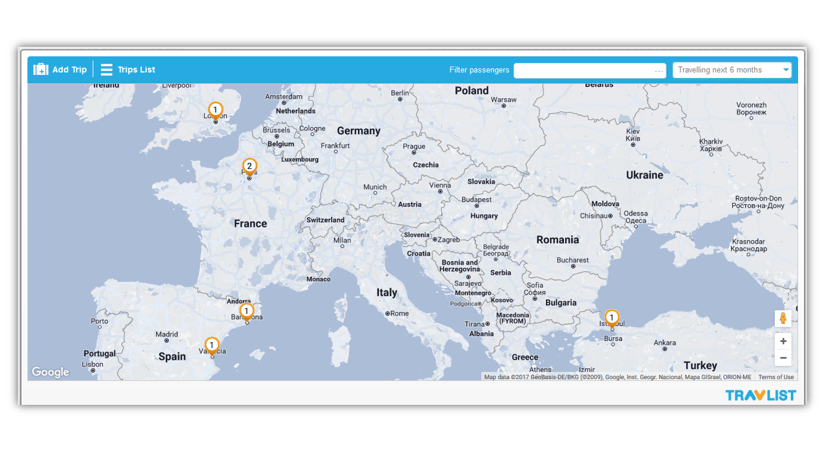The height and width of the screenshot is (460, 821).
Task: Open the Trips List menu label
Action: [136, 70]
